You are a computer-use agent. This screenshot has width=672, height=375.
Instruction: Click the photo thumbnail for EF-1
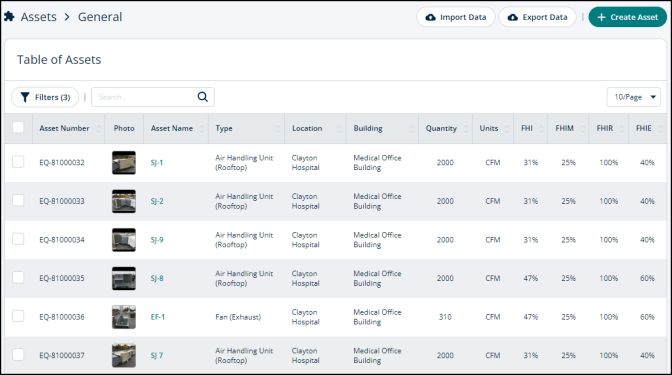coord(124,317)
